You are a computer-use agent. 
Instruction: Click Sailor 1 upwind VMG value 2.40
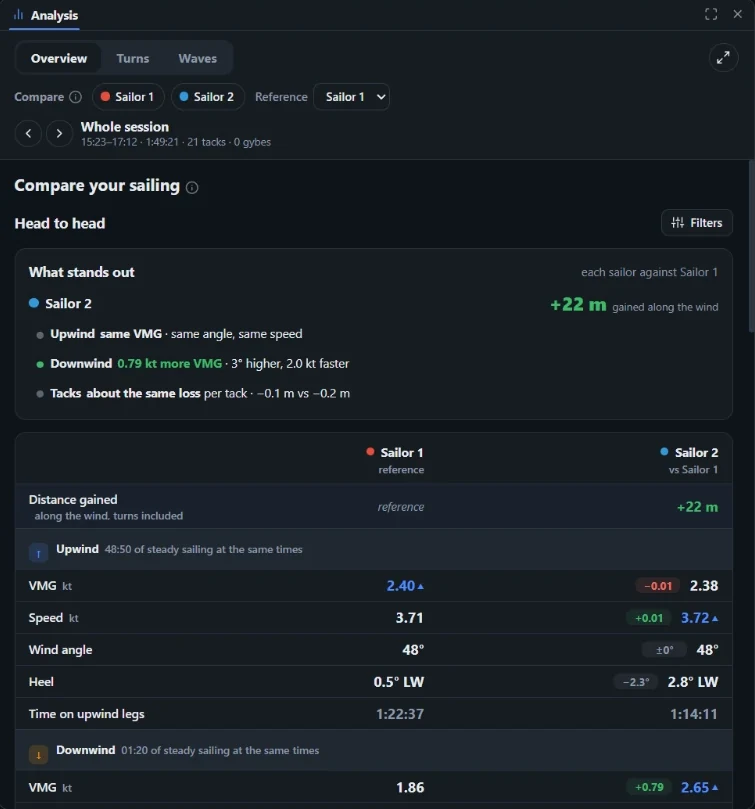pyautogui.click(x=405, y=586)
